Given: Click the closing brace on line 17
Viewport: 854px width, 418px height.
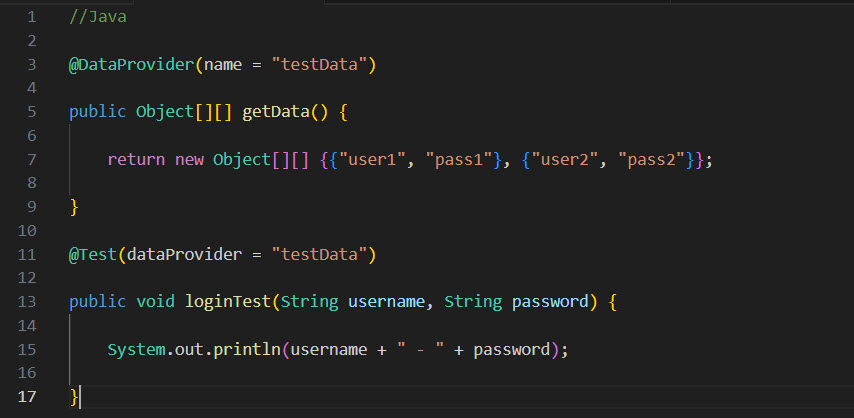Looking at the screenshot, I should [73, 397].
